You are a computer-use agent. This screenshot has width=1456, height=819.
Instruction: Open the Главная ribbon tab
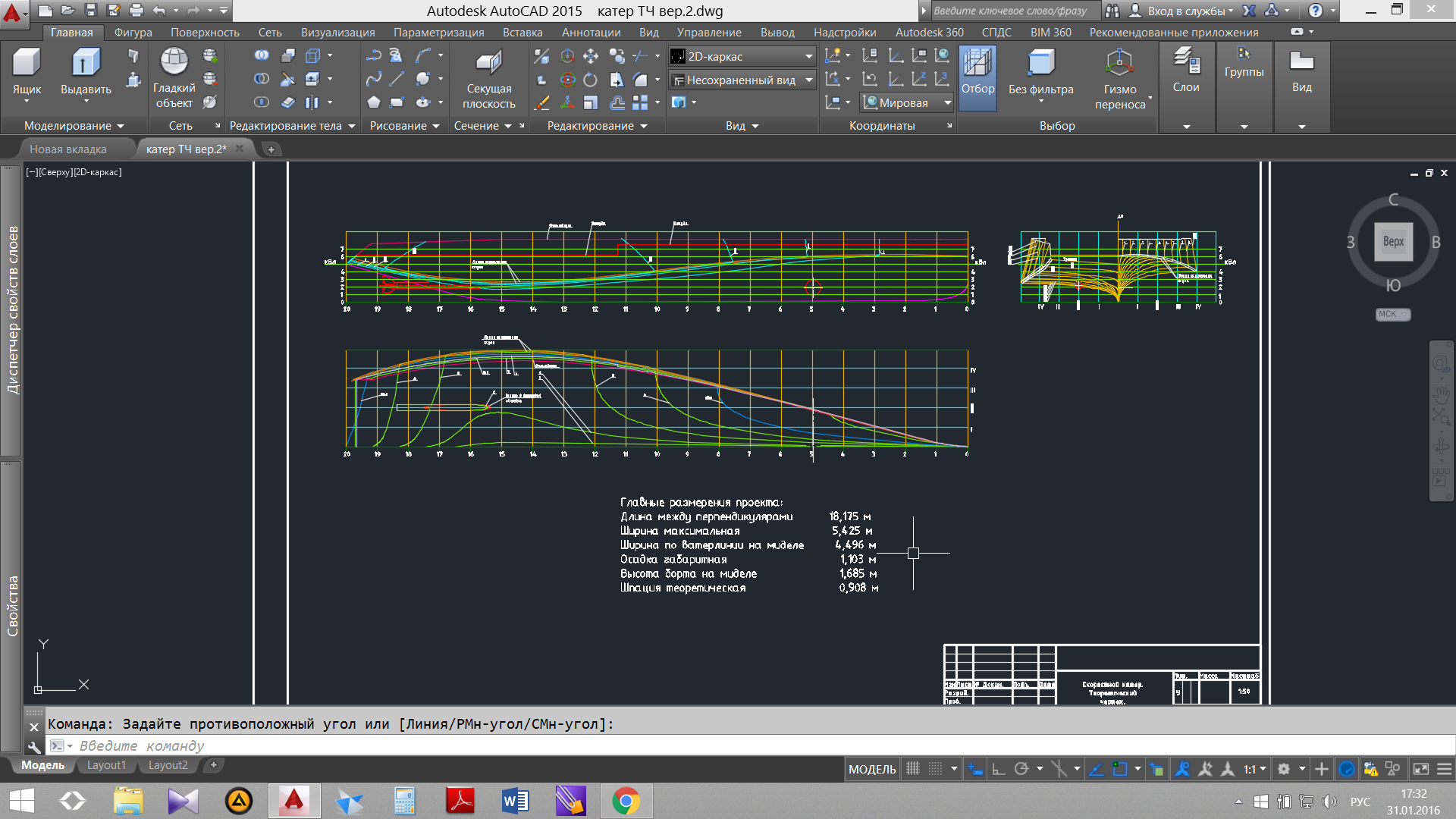72,32
